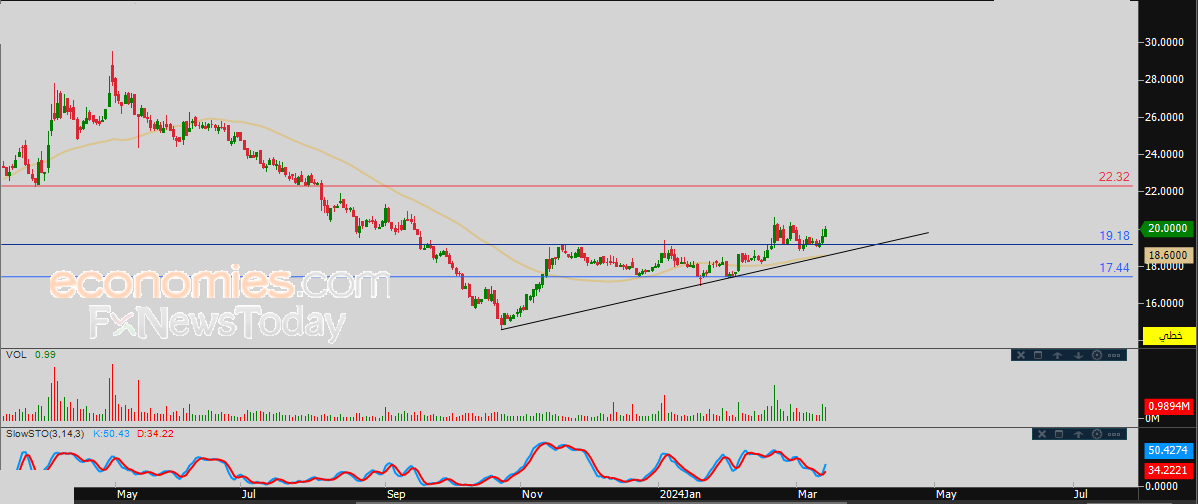The image size is (1198, 504).
Task: Click the Nov label on time axis
Action: click(532, 494)
